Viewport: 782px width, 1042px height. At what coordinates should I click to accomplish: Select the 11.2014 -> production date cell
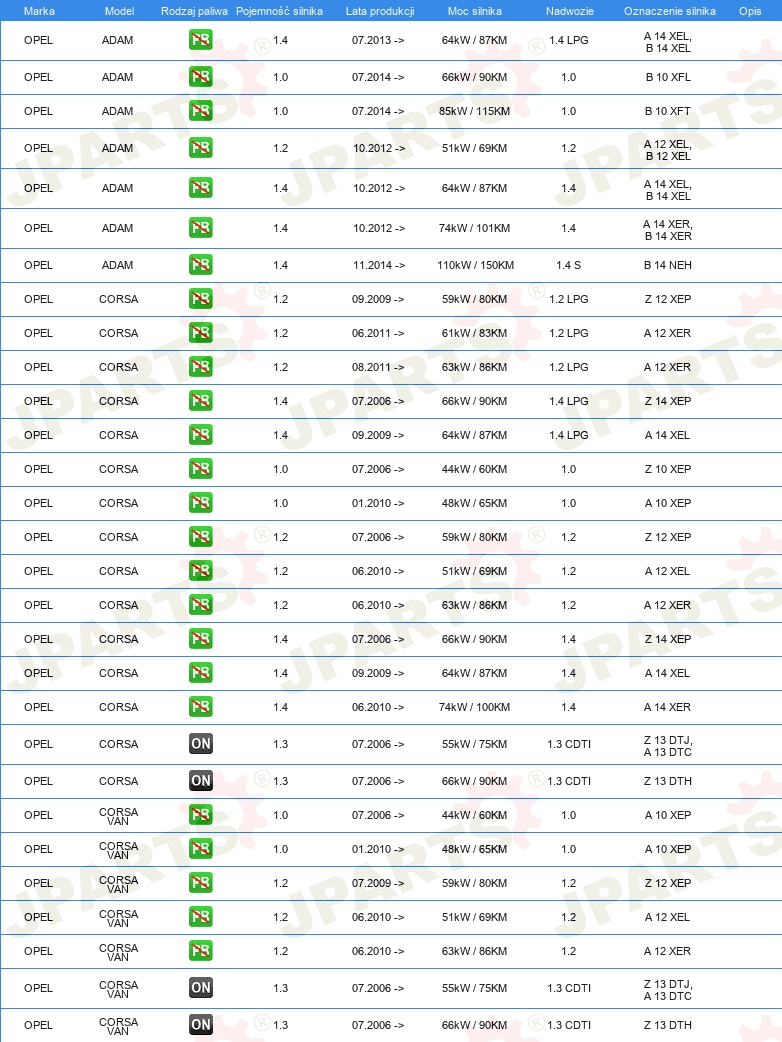(x=379, y=265)
